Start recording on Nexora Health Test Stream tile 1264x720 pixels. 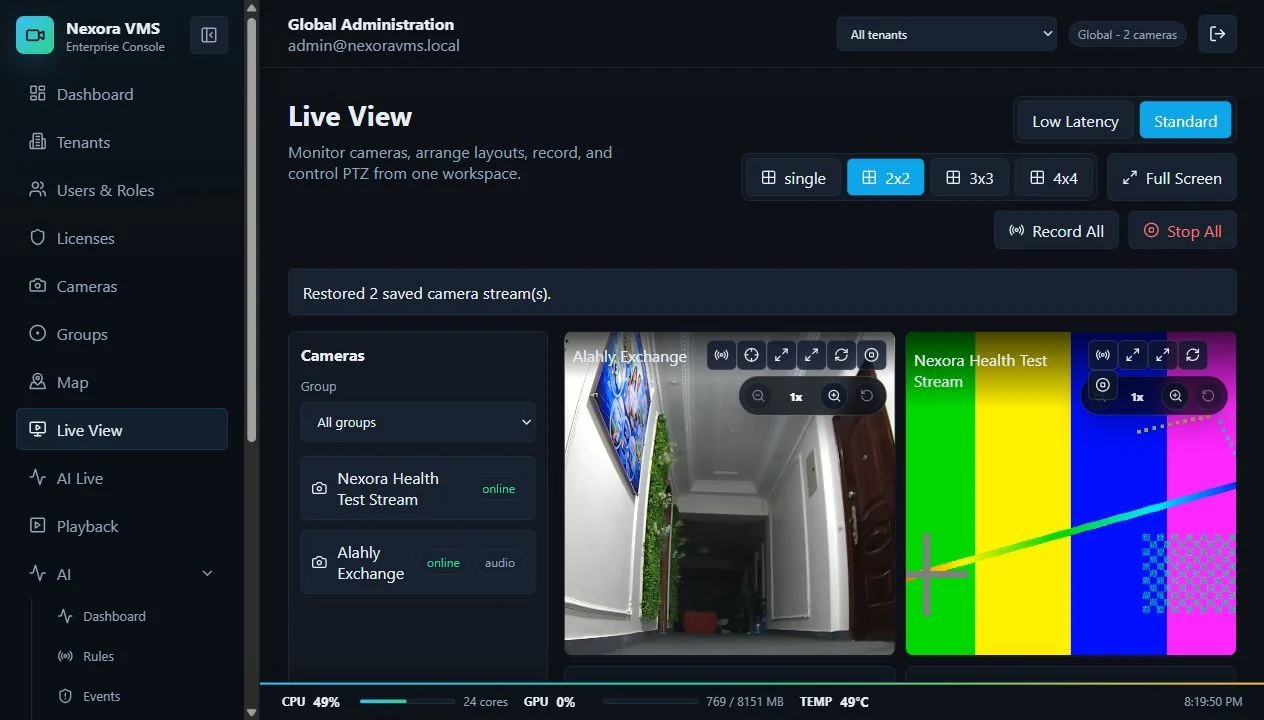click(x=1102, y=355)
